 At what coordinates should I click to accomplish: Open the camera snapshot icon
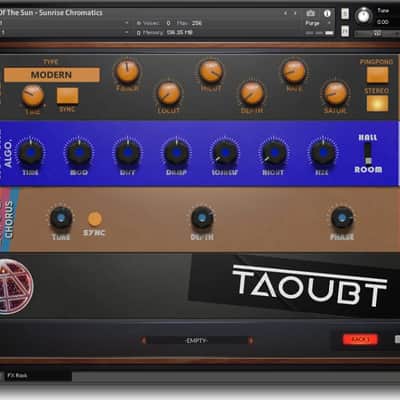pos(310,13)
